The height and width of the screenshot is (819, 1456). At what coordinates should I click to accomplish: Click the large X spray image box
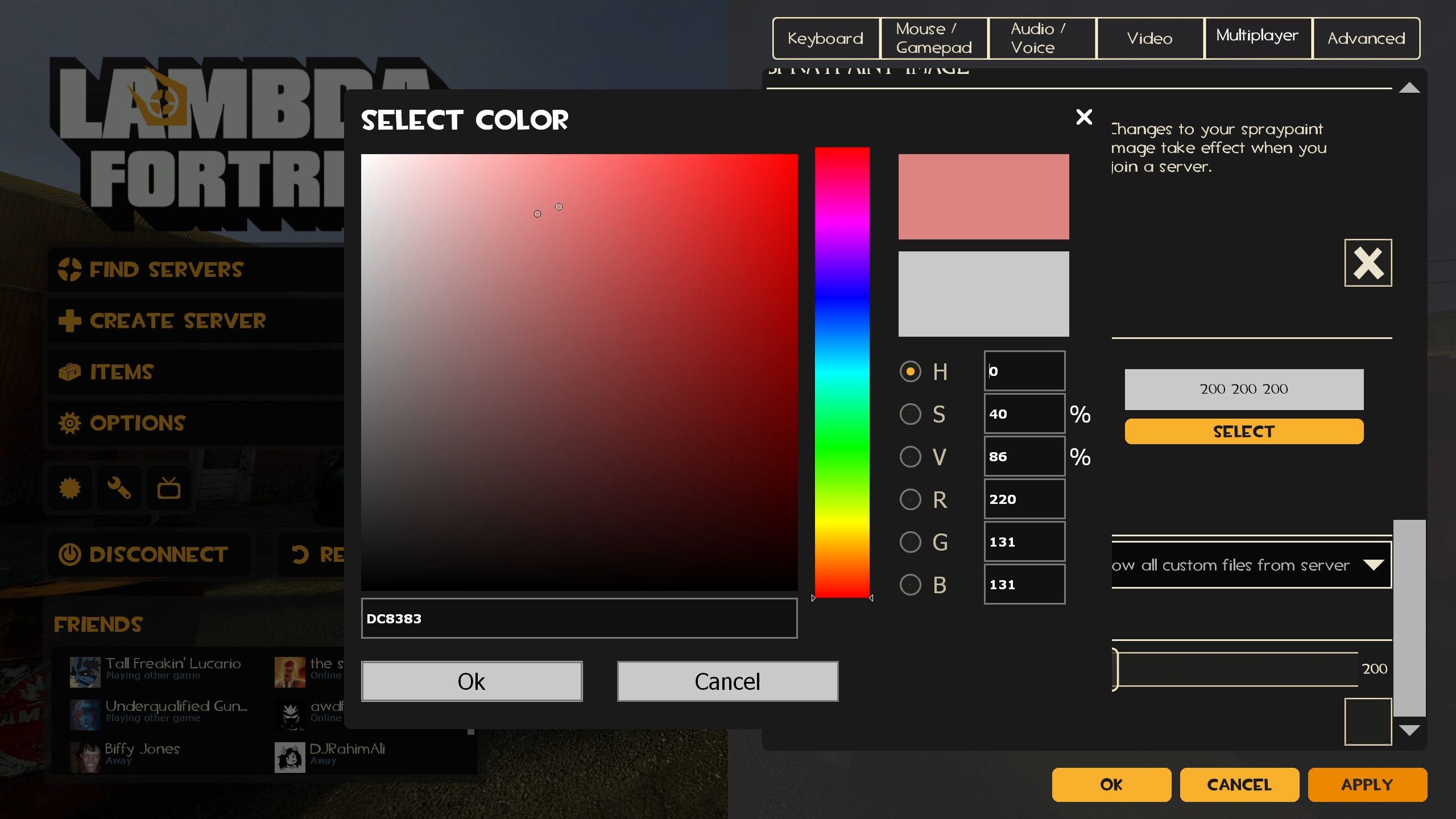pyautogui.click(x=1367, y=263)
